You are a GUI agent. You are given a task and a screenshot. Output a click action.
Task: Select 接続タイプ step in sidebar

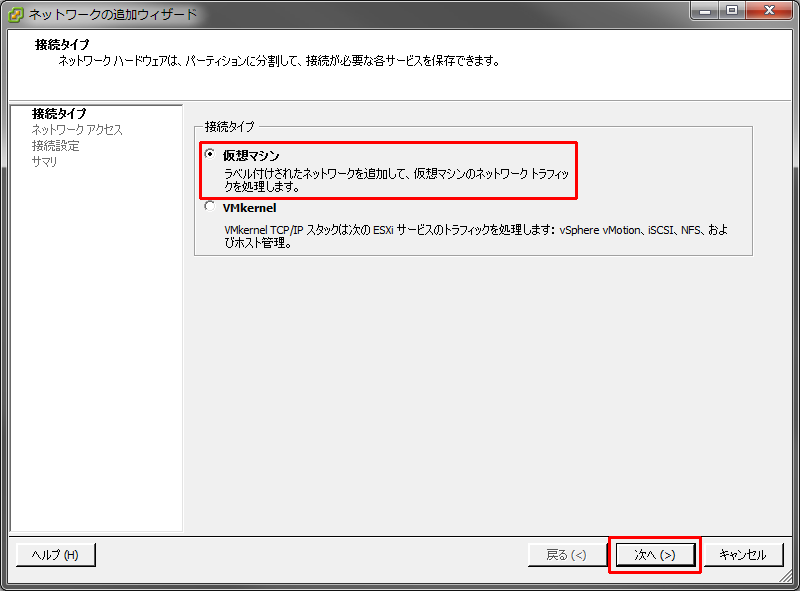point(59,113)
